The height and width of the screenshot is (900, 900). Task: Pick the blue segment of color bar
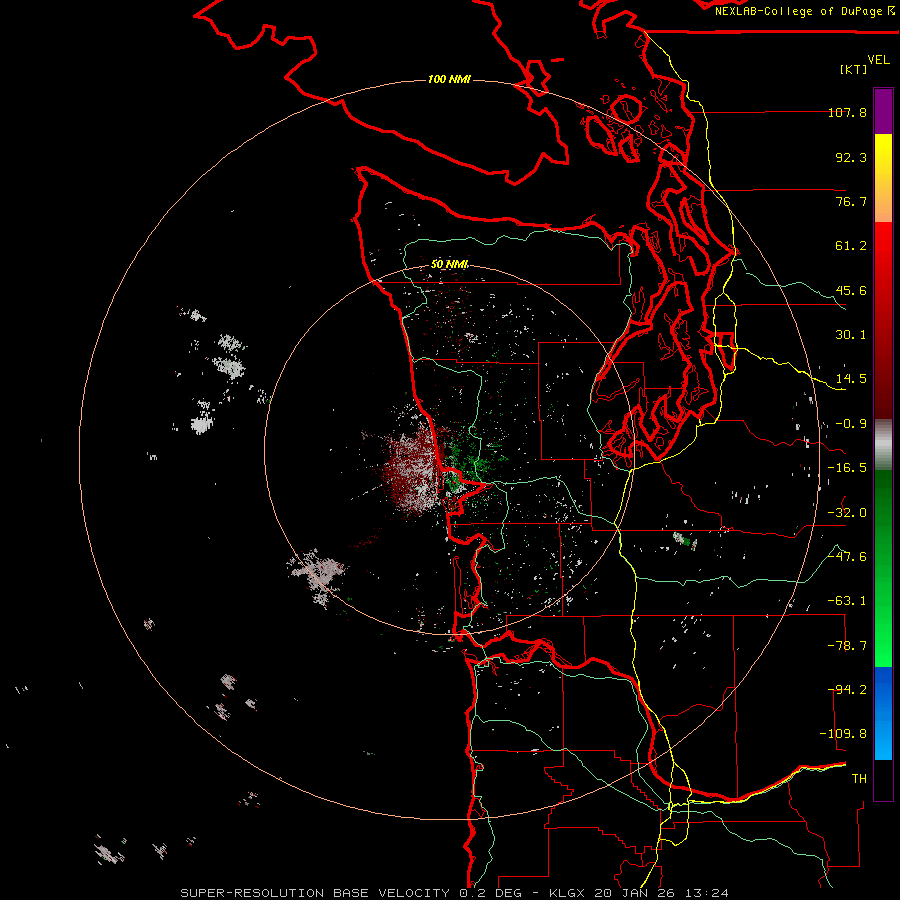pos(883,713)
